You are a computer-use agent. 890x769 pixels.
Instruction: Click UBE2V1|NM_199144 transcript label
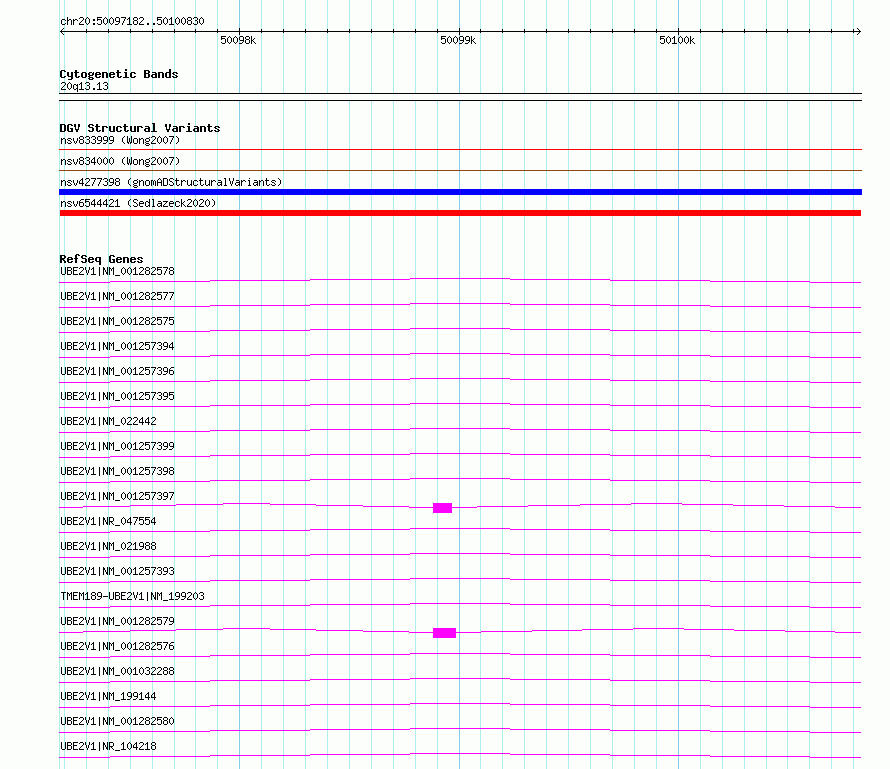coord(108,696)
